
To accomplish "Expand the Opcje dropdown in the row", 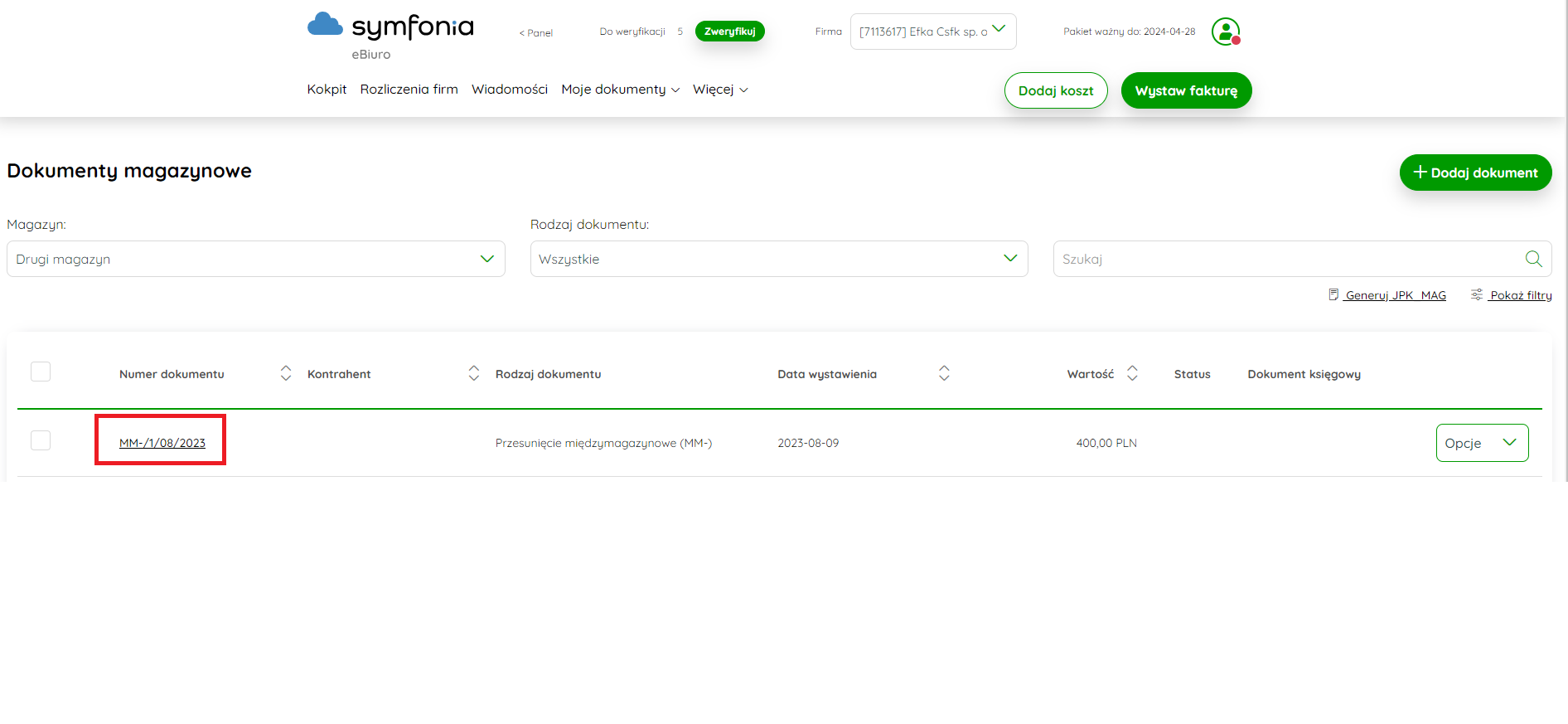I will click(x=1482, y=443).
